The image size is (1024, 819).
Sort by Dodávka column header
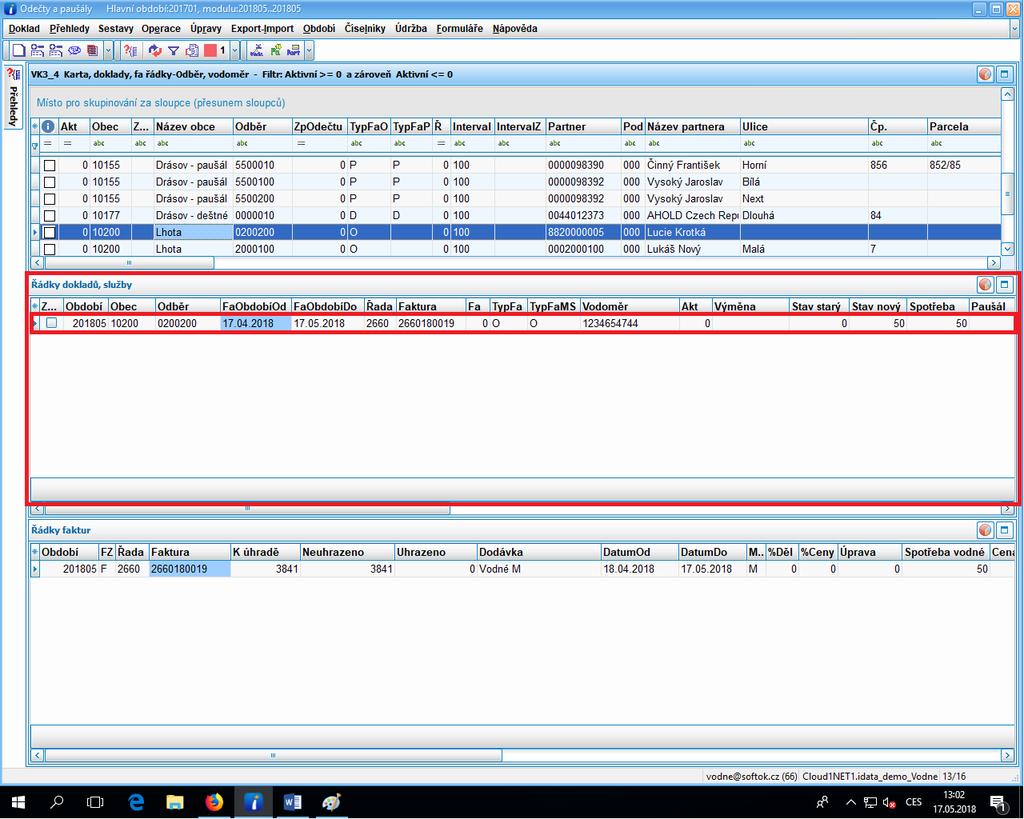(539, 552)
